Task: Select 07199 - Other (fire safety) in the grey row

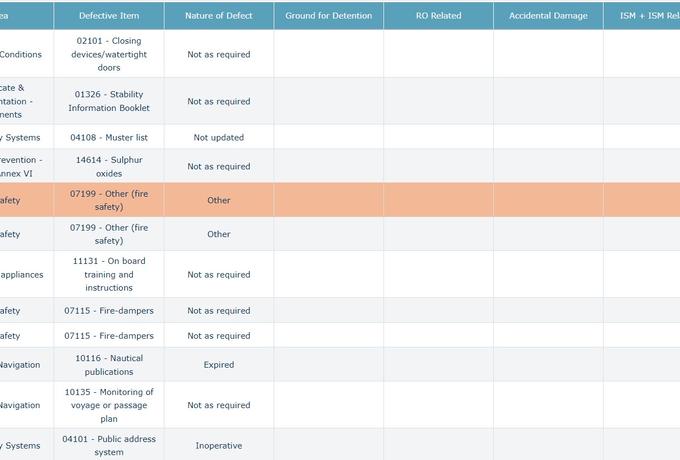Action: pyautogui.click(x=109, y=234)
